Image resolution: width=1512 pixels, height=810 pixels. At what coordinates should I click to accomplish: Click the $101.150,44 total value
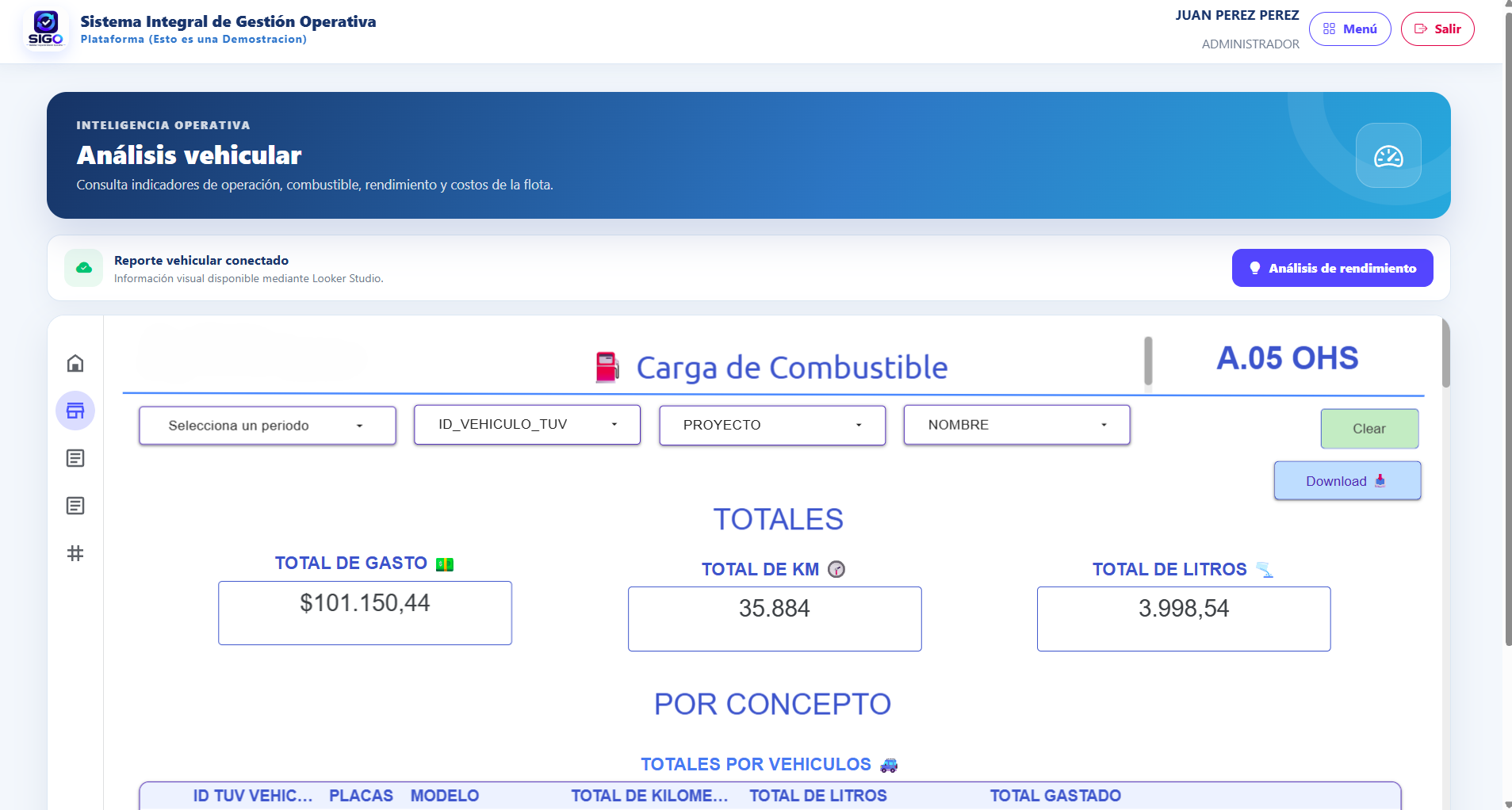click(365, 603)
